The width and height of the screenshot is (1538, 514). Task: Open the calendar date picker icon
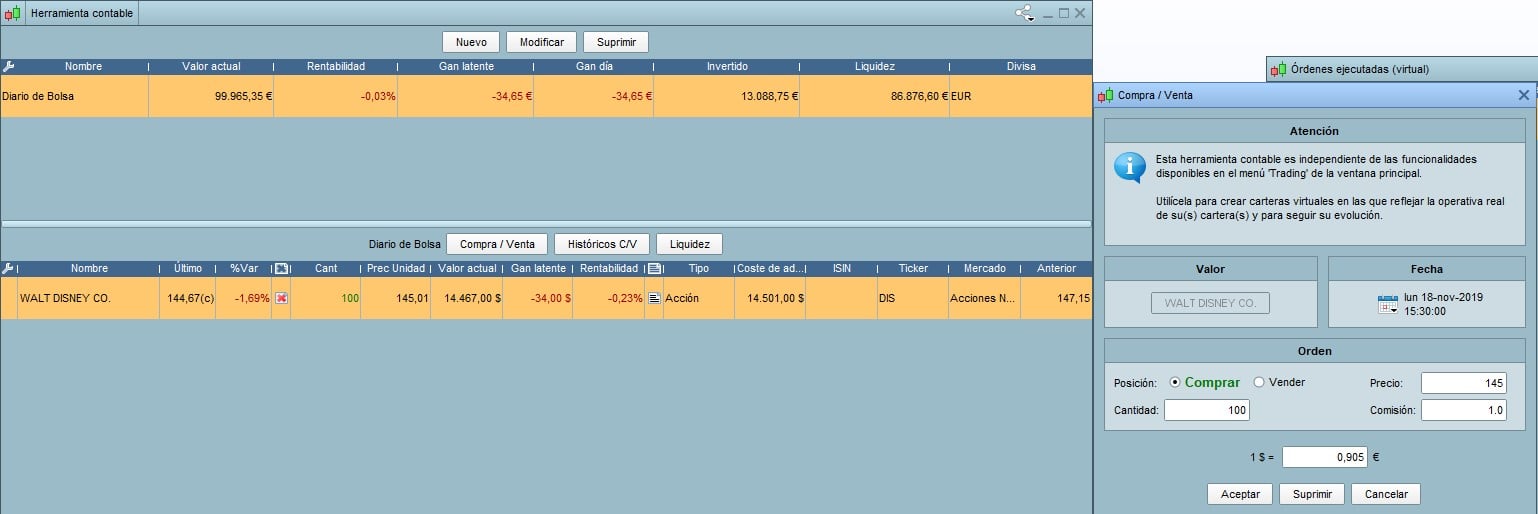click(x=1388, y=305)
